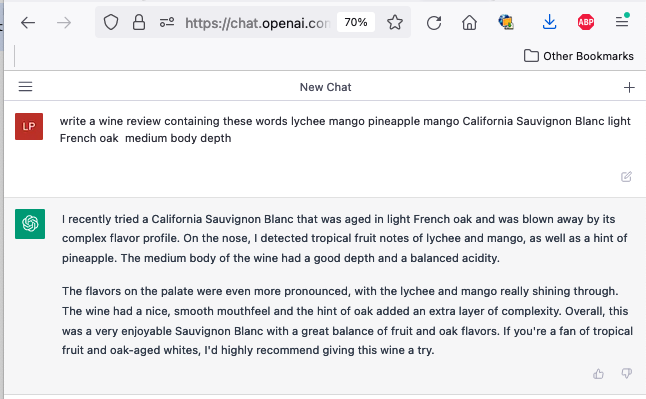Viewport: 646px width, 399px height.
Task: Reload the current page
Action: 434,23
